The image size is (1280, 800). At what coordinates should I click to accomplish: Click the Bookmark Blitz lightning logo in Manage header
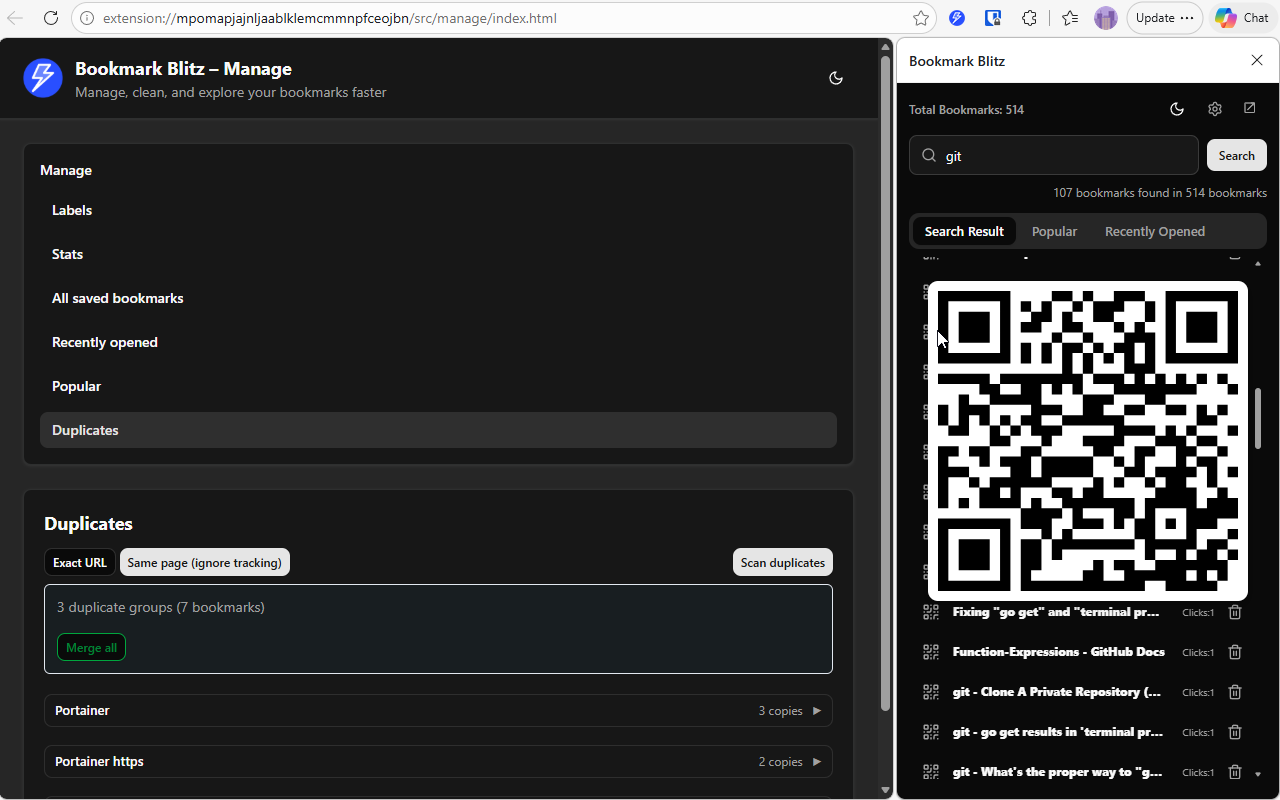[x=43, y=78]
